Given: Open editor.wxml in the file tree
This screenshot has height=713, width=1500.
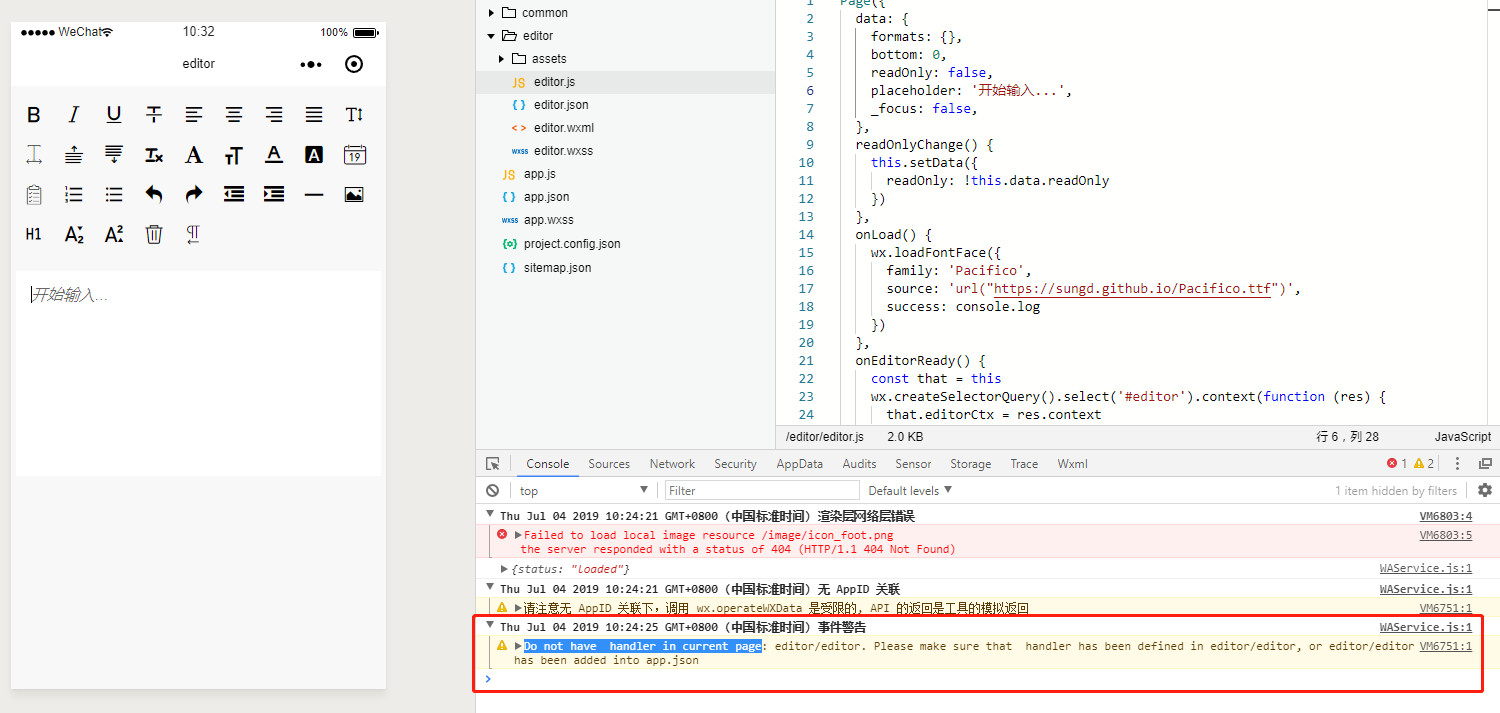Looking at the screenshot, I should pyautogui.click(x=564, y=128).
